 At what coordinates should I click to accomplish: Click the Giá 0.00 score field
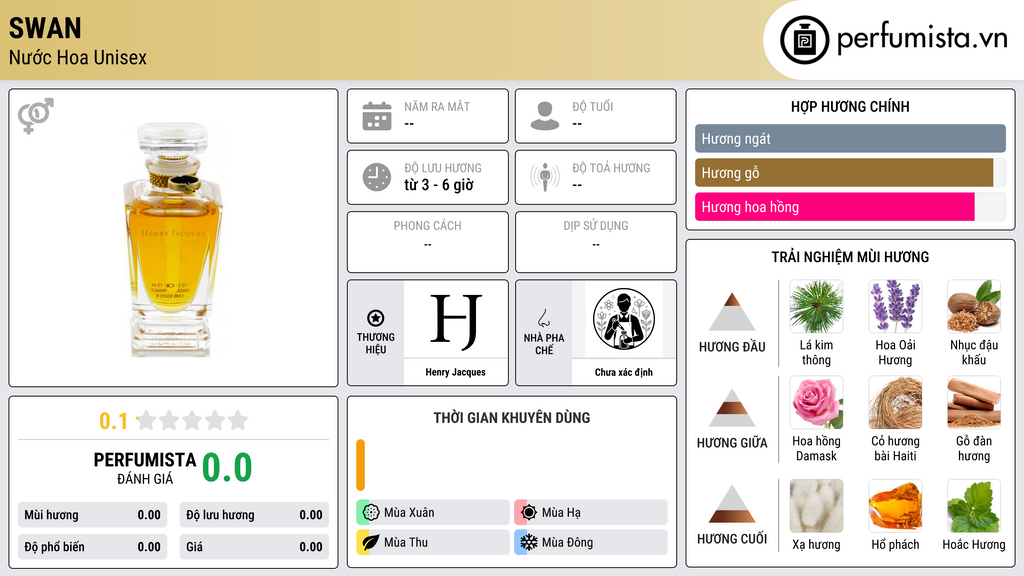pos(254,547)
